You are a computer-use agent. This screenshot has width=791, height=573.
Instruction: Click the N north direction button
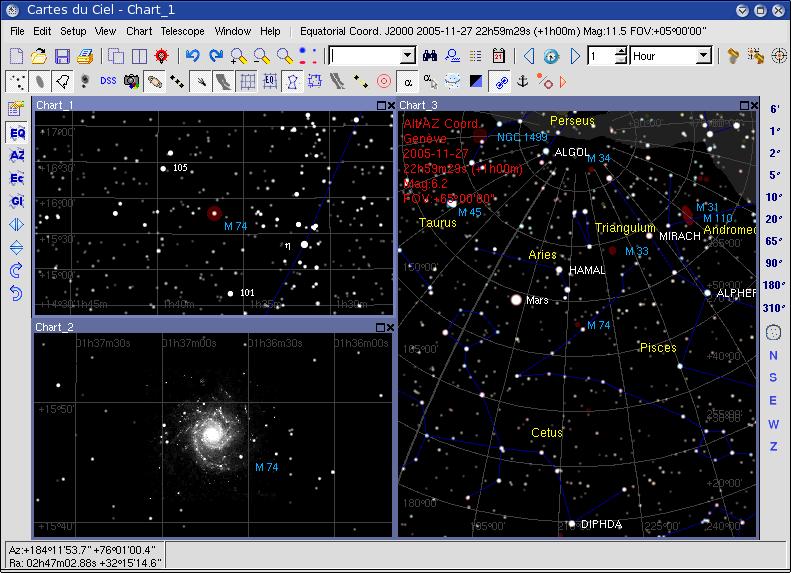(x=773, y=356)
